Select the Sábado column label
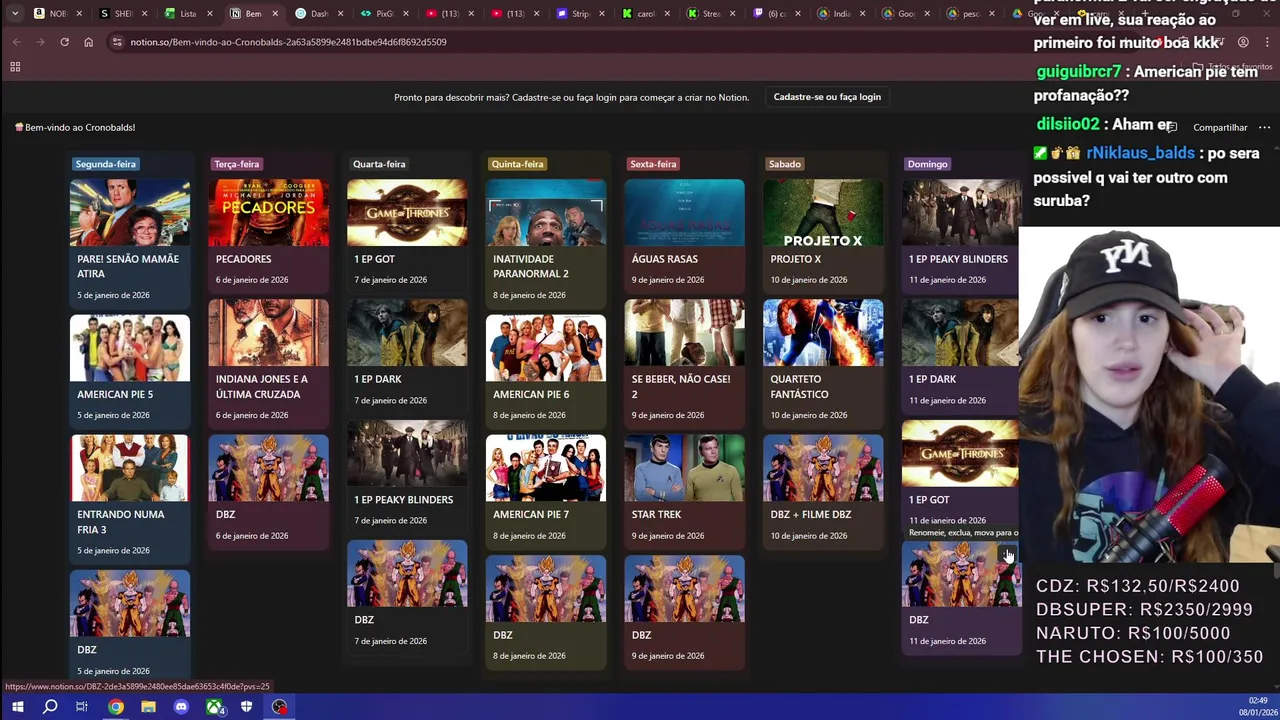 click(785, 164)
